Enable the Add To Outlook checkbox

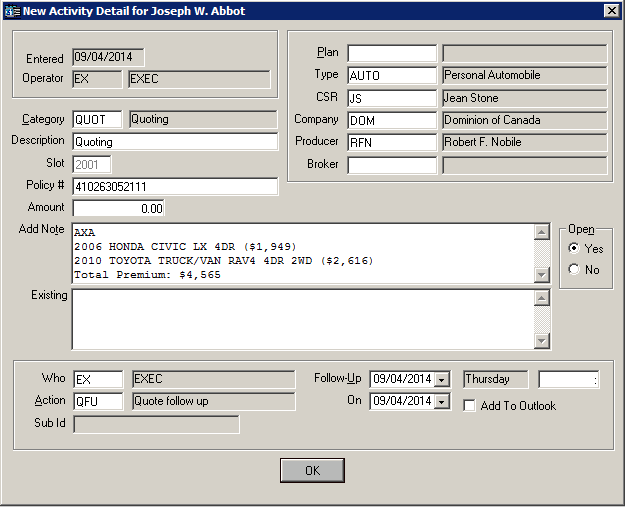point(471,406)
